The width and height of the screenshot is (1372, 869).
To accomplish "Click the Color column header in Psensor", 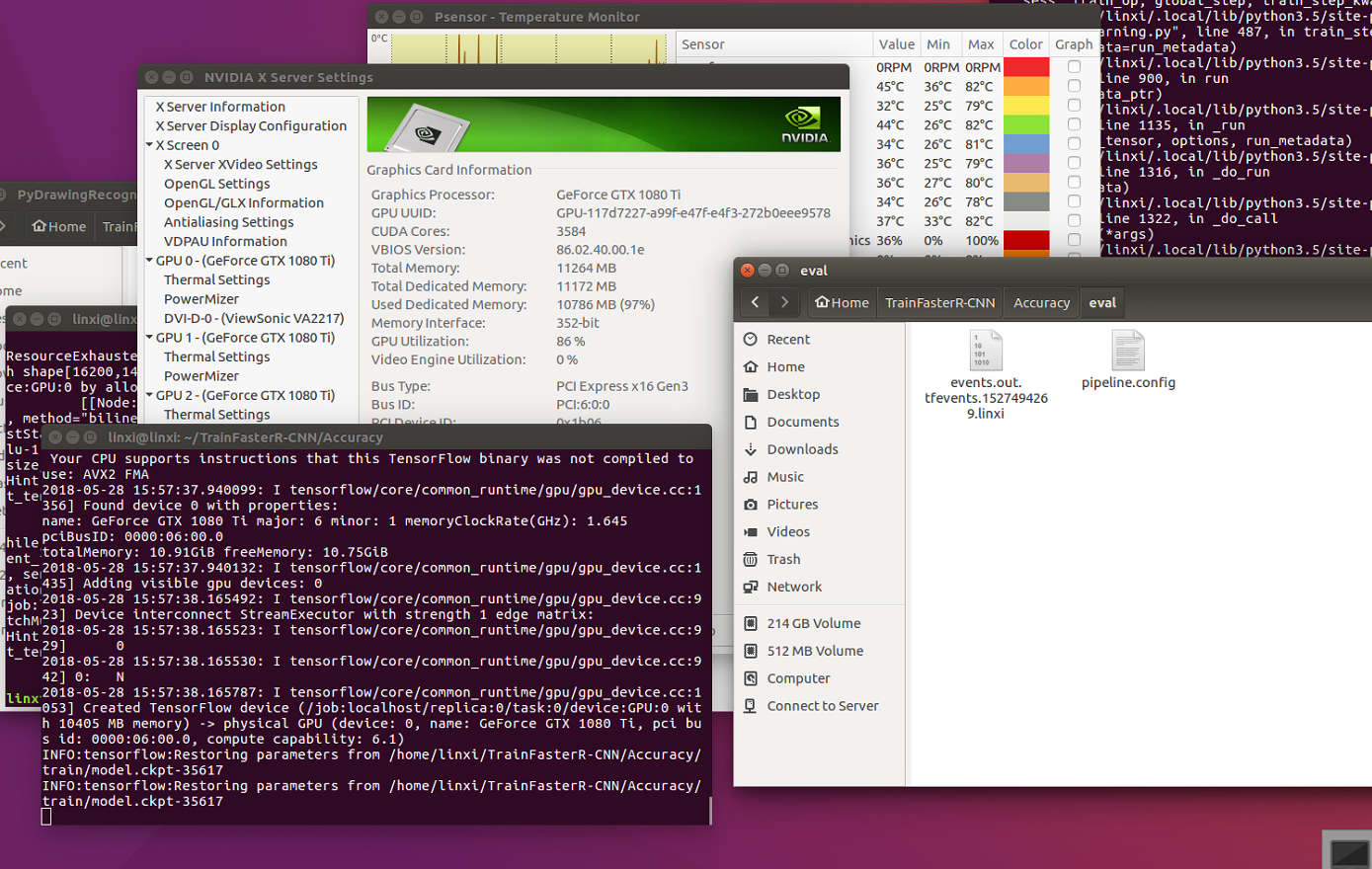I will (1025, 44).
